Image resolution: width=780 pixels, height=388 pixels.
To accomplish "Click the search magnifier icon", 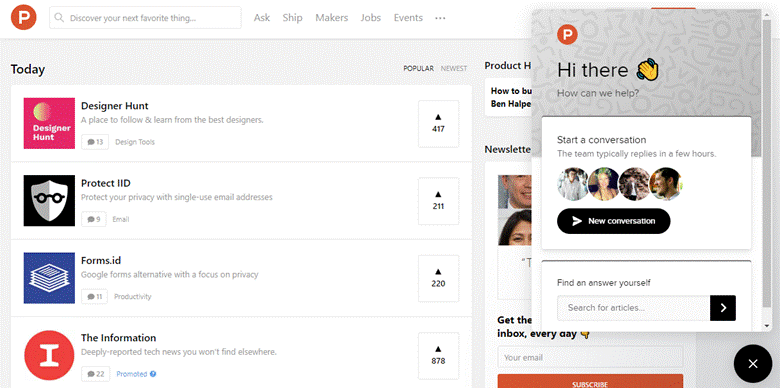I will pyautogui.click(x=60, y=18).
